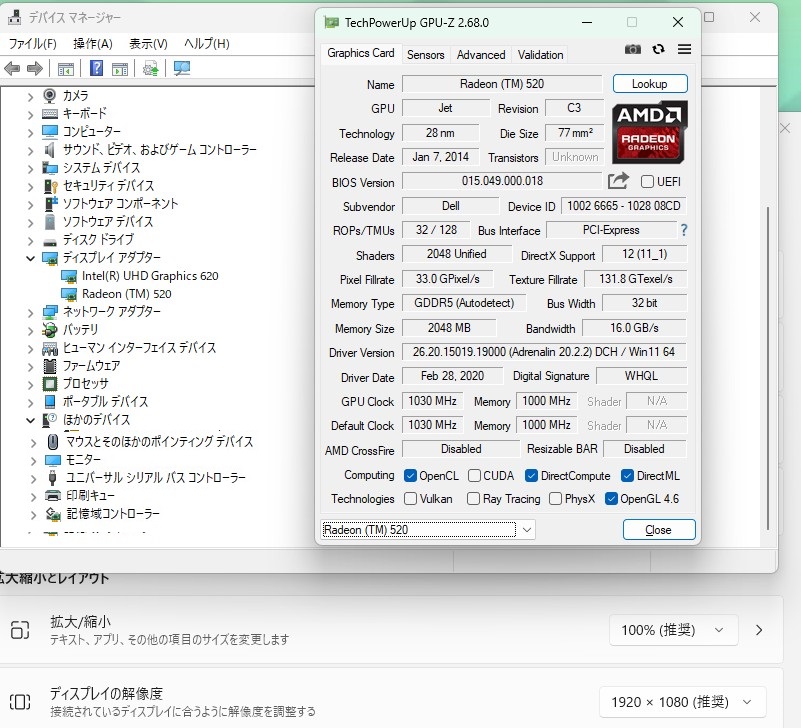Open the ファイル(F) menu
The image size is (801, 728).
coord(33,44)
